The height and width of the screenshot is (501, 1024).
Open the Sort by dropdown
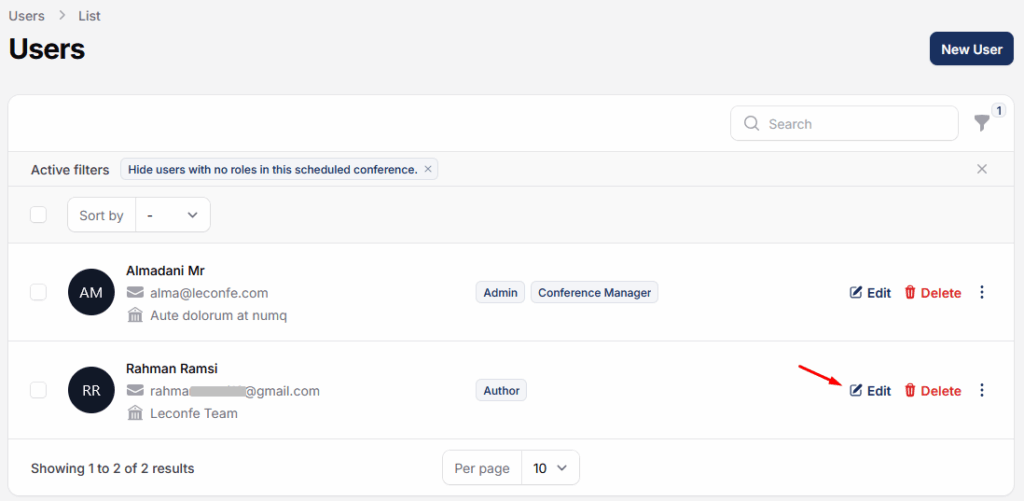172,215
